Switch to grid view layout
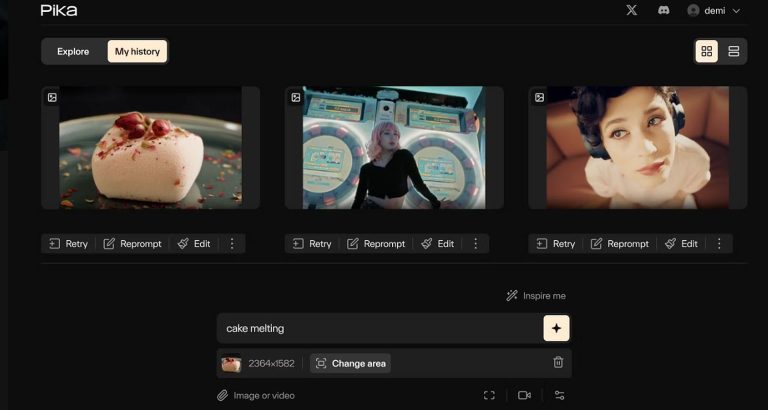 pyautogui.click(x=707, y=51)
